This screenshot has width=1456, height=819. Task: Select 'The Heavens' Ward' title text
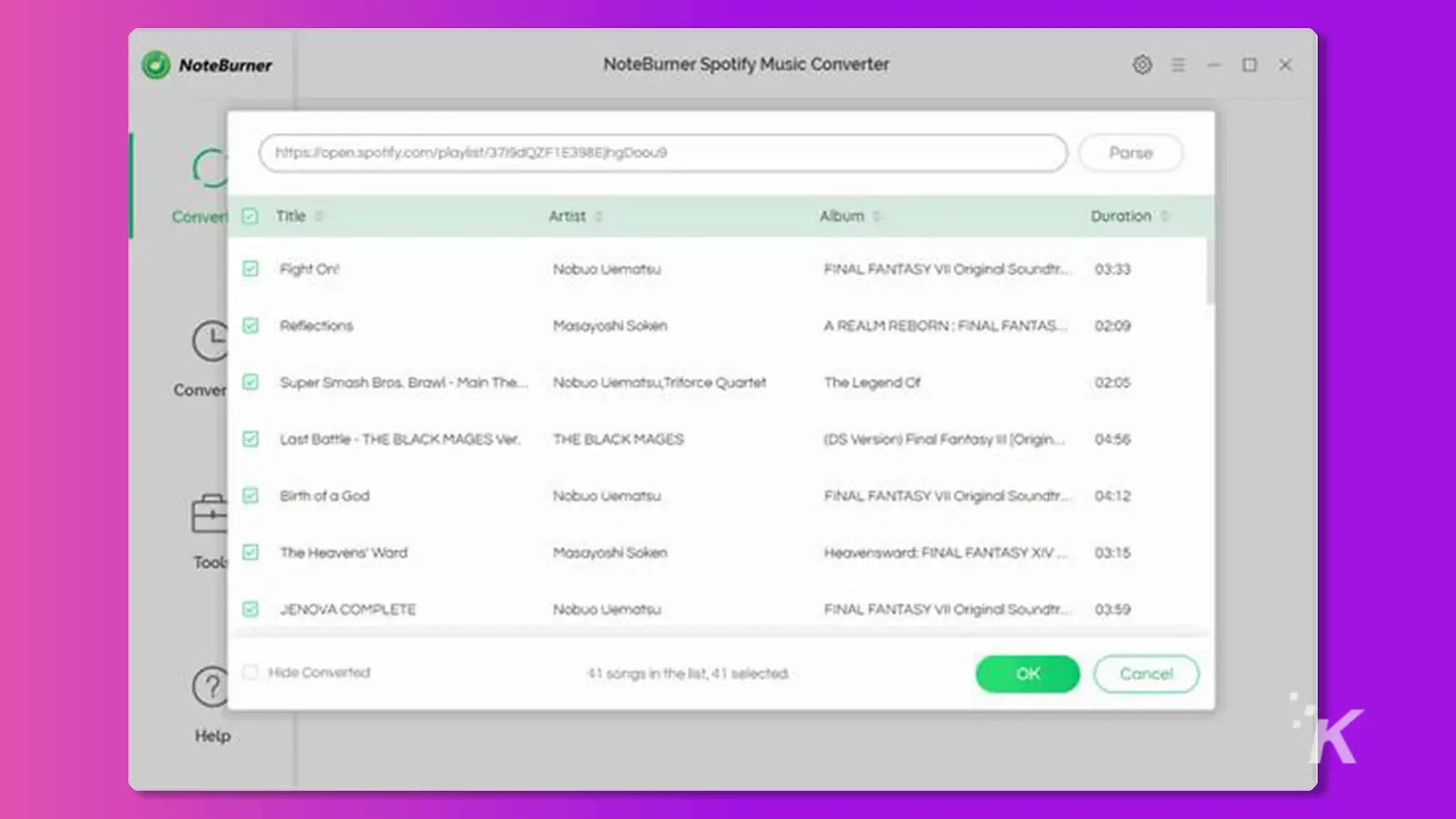click(343, 552)
